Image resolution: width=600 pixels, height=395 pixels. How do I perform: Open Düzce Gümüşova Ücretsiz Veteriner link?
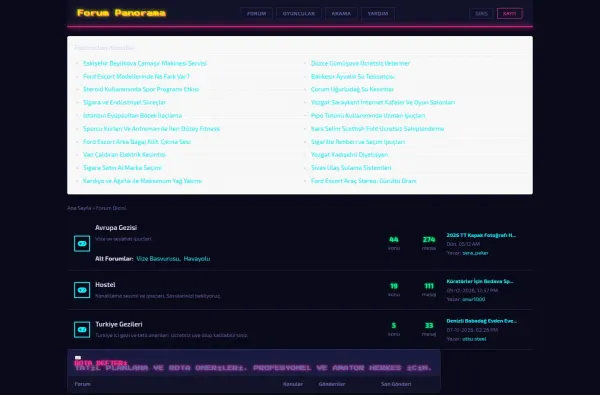[360, 63]
